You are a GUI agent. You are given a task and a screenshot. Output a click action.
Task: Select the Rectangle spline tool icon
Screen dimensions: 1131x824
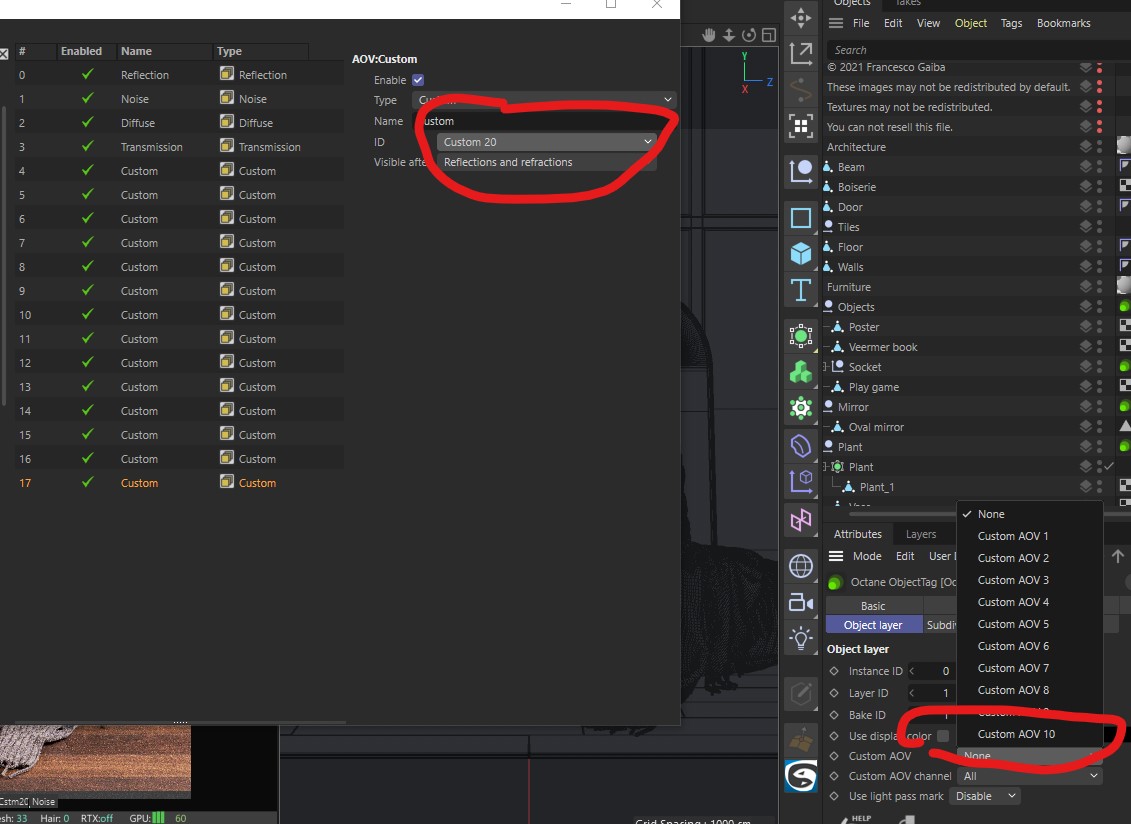(x=801, y=218)
